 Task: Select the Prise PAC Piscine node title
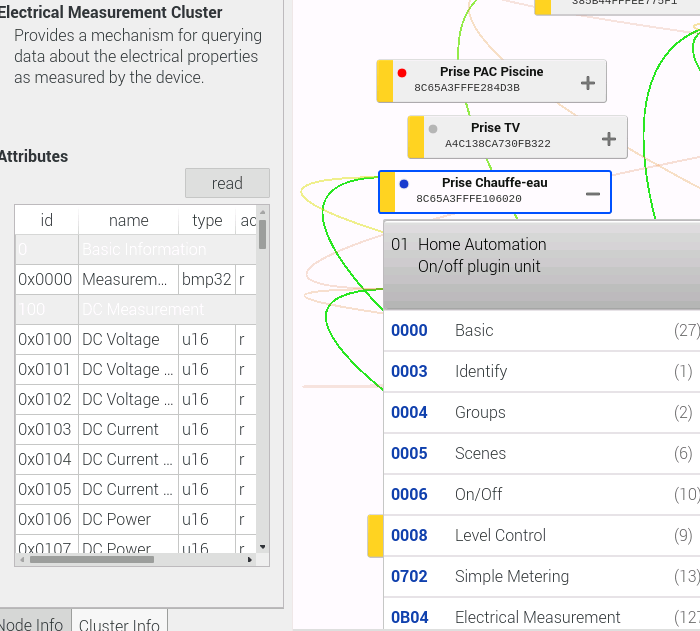click(x=492, y=71)
